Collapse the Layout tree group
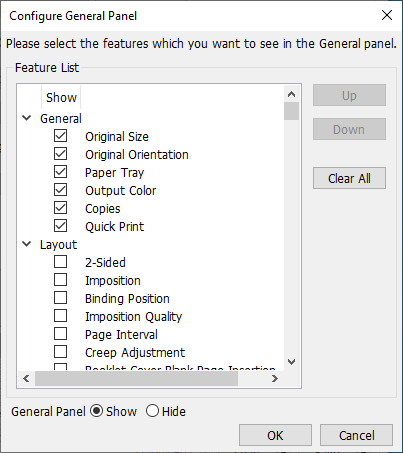The image size is (403, 453). pos(27,244)
